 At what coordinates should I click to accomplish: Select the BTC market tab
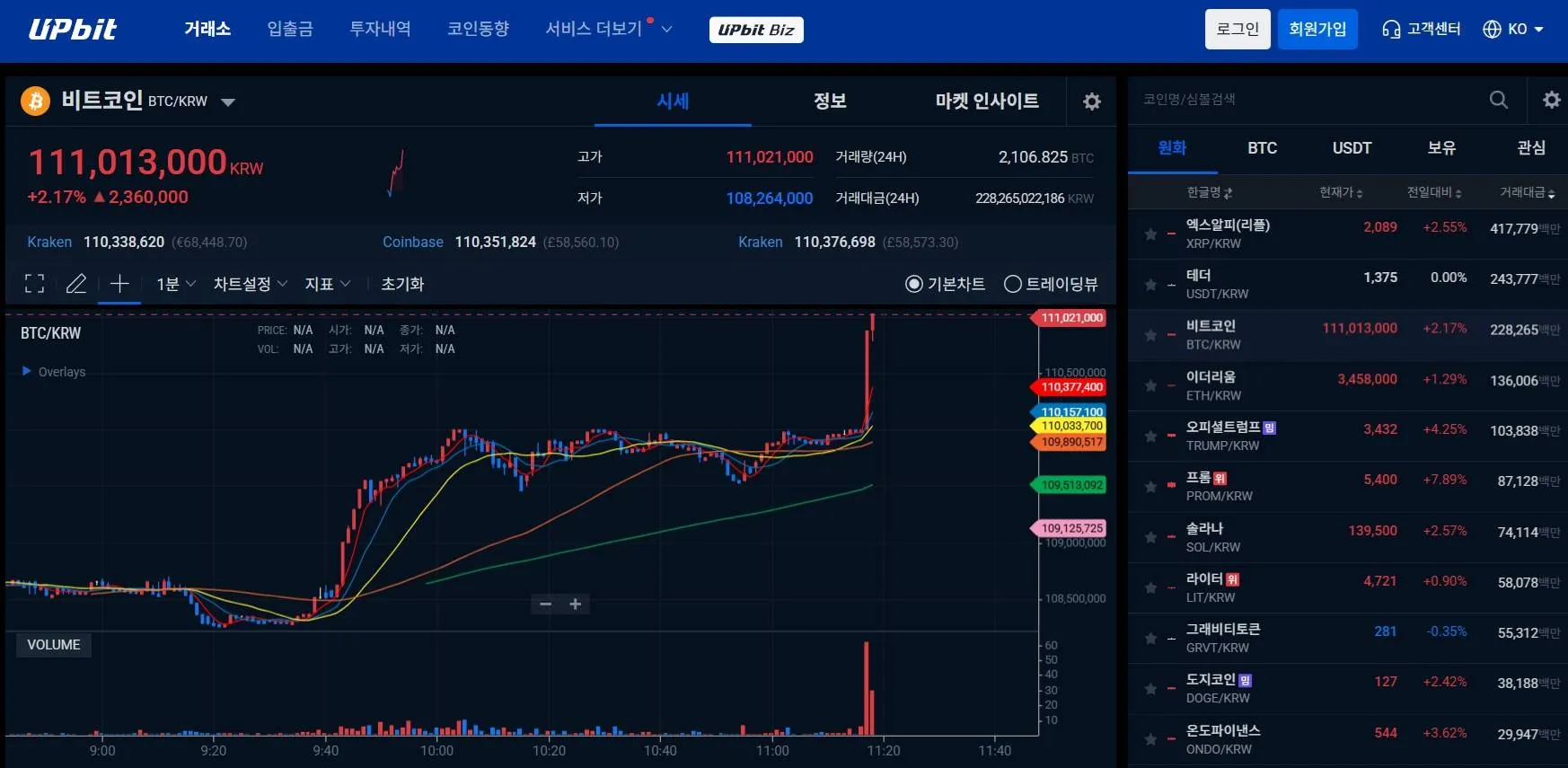click(1262, 148)
